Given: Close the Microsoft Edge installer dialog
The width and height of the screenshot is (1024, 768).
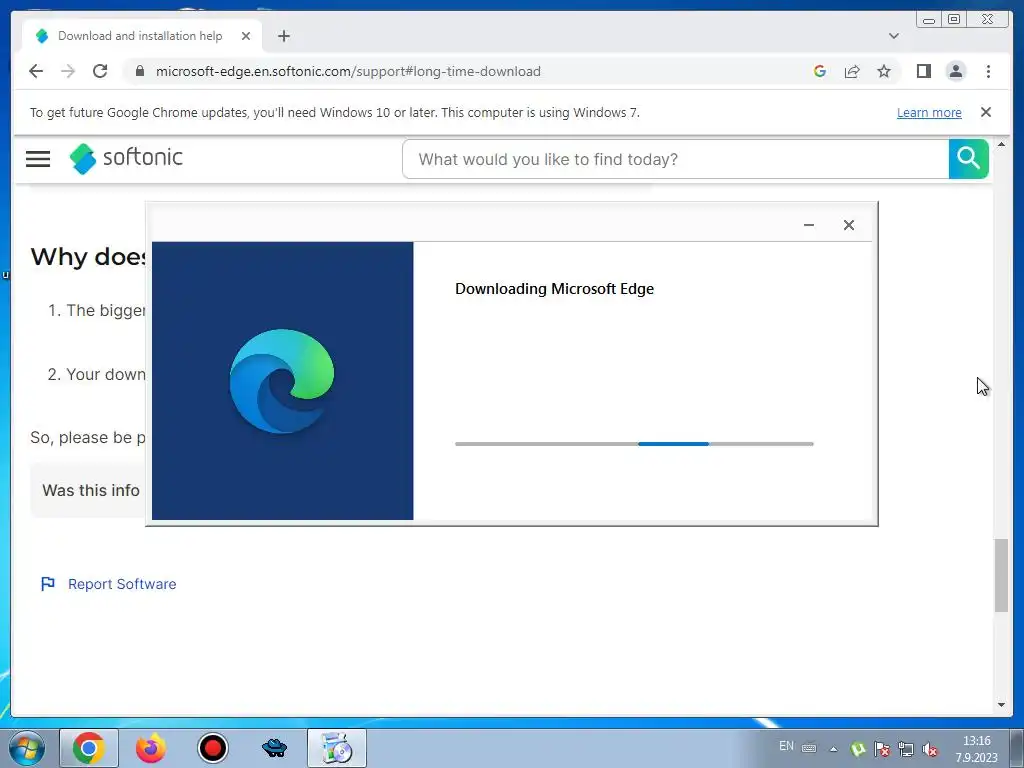Looking at the screenshot, I should (x=848, y=225).
